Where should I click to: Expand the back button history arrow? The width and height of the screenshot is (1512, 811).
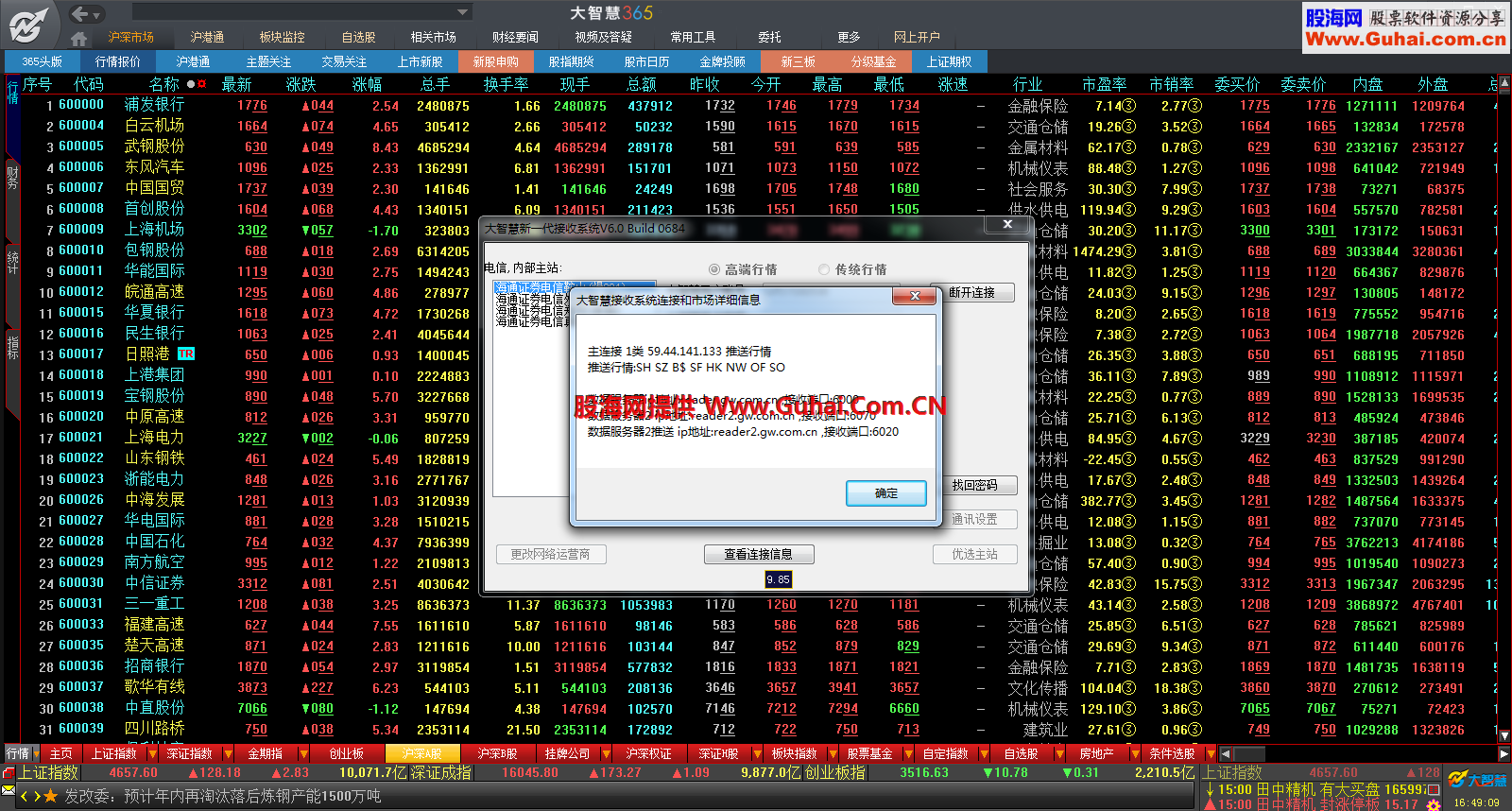click(97, 15)
